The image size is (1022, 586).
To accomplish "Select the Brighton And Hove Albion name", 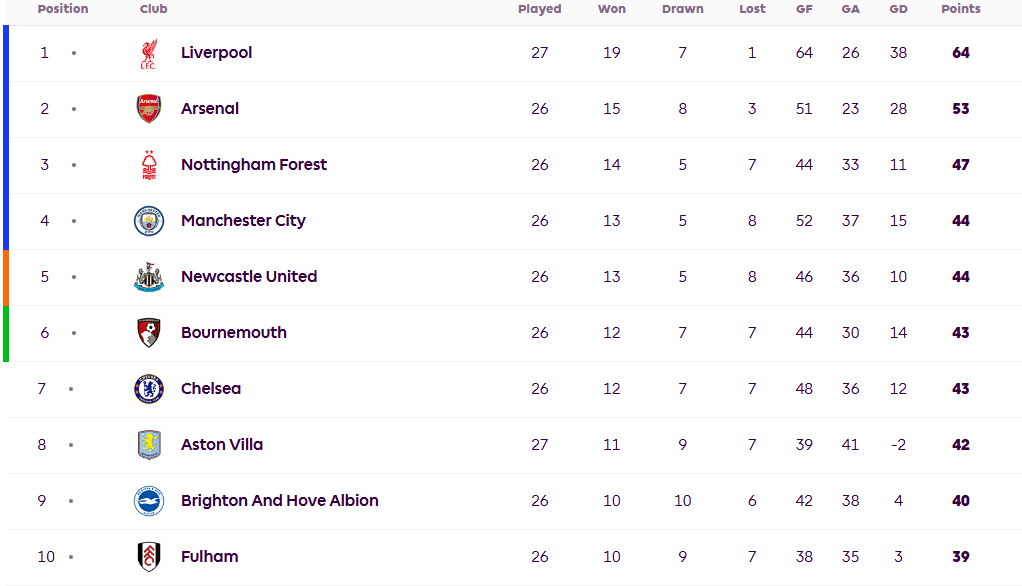I will 279,501.
